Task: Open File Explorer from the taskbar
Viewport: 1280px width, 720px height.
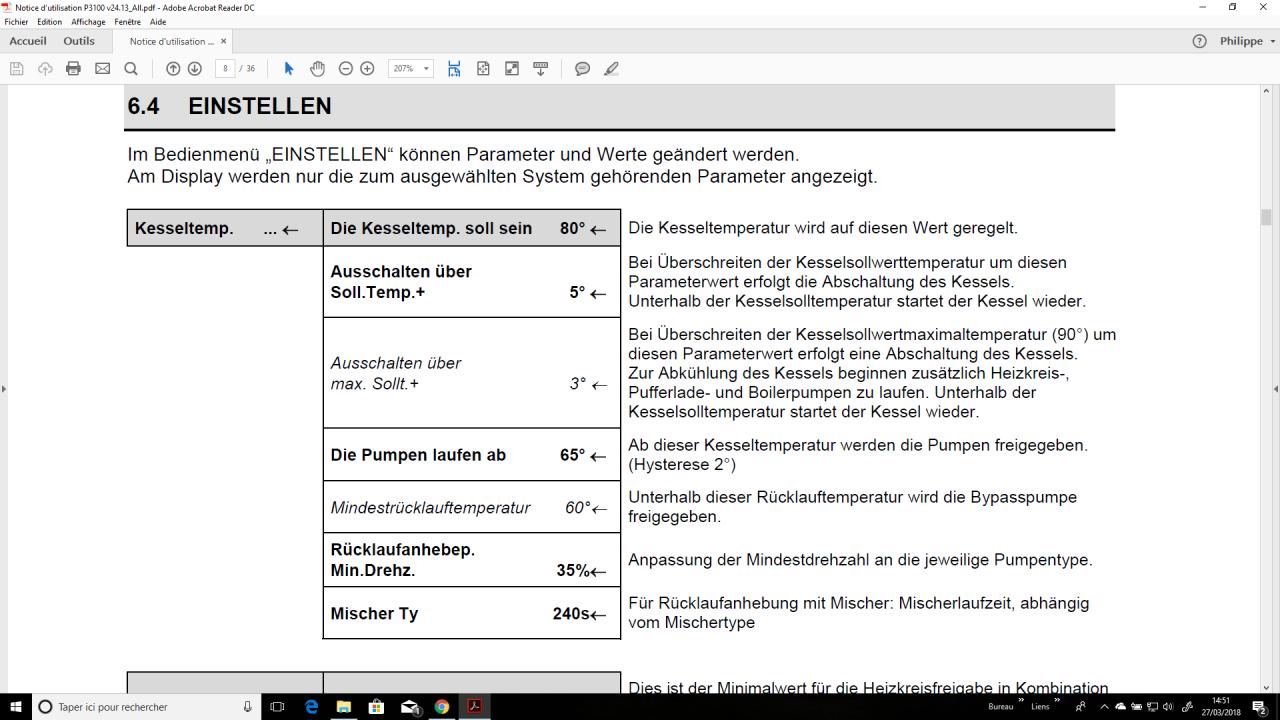Action: click(x=344, y=707)
